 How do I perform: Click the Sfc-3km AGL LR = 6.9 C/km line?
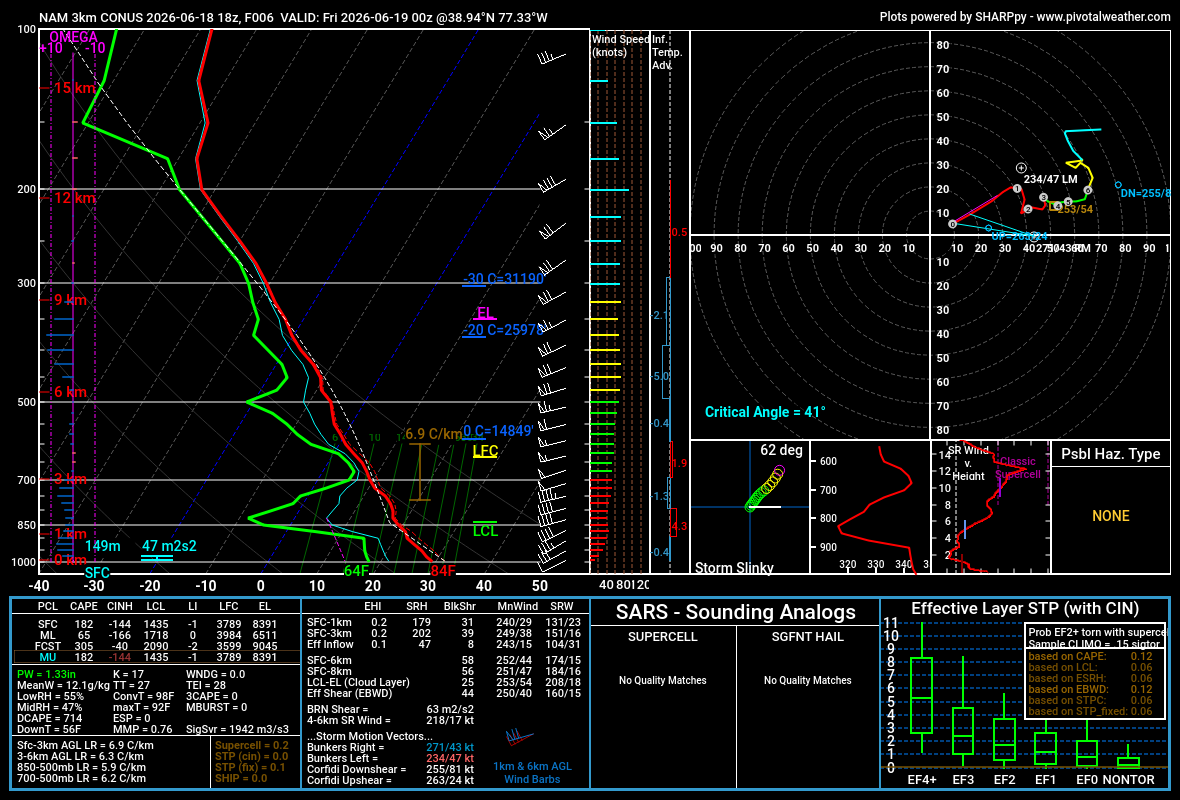click(x=85, y=746)
